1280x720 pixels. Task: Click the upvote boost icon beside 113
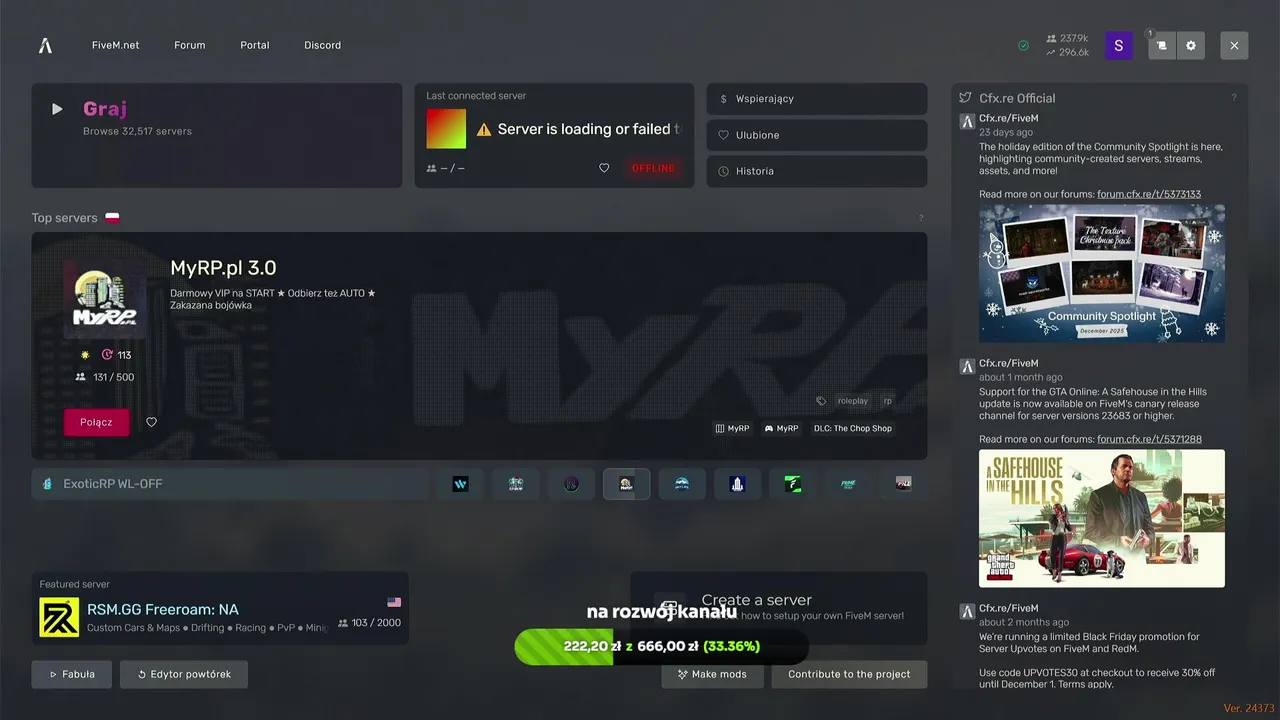coord(108,355)
